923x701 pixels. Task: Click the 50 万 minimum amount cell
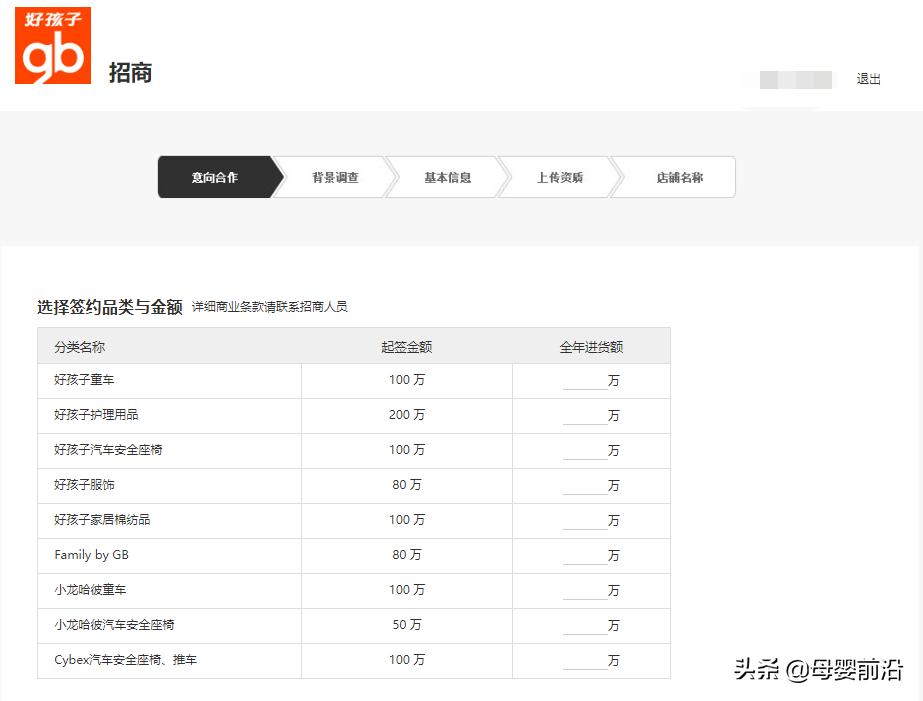click(407, 624)
